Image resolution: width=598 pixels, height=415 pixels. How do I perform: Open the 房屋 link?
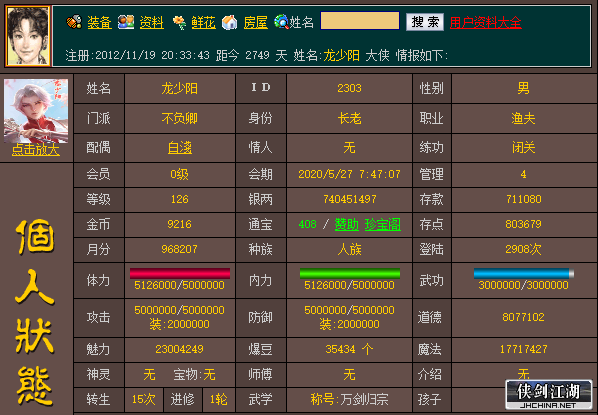(256, 23)
